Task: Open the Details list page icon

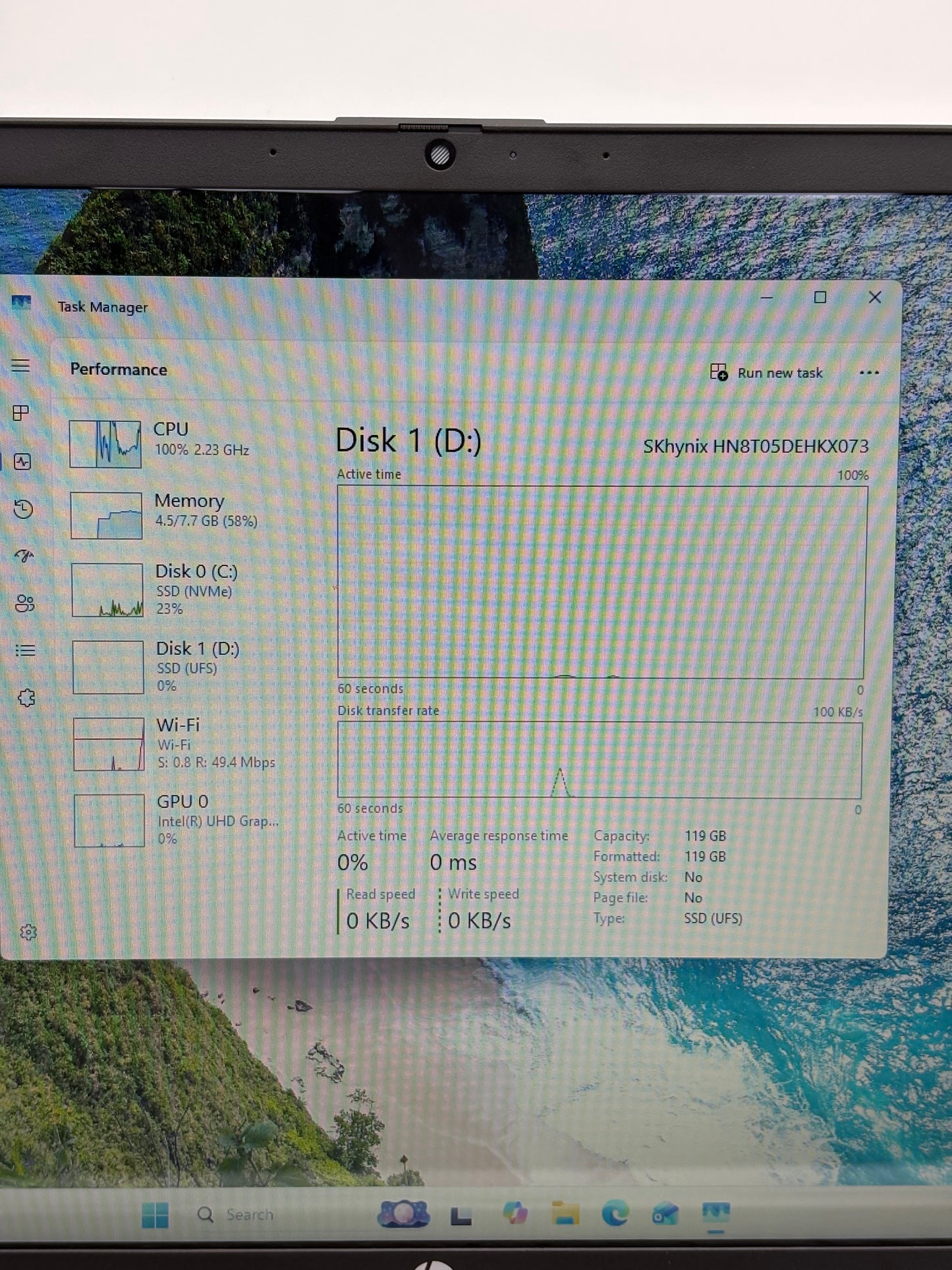Action: [26, 650]
